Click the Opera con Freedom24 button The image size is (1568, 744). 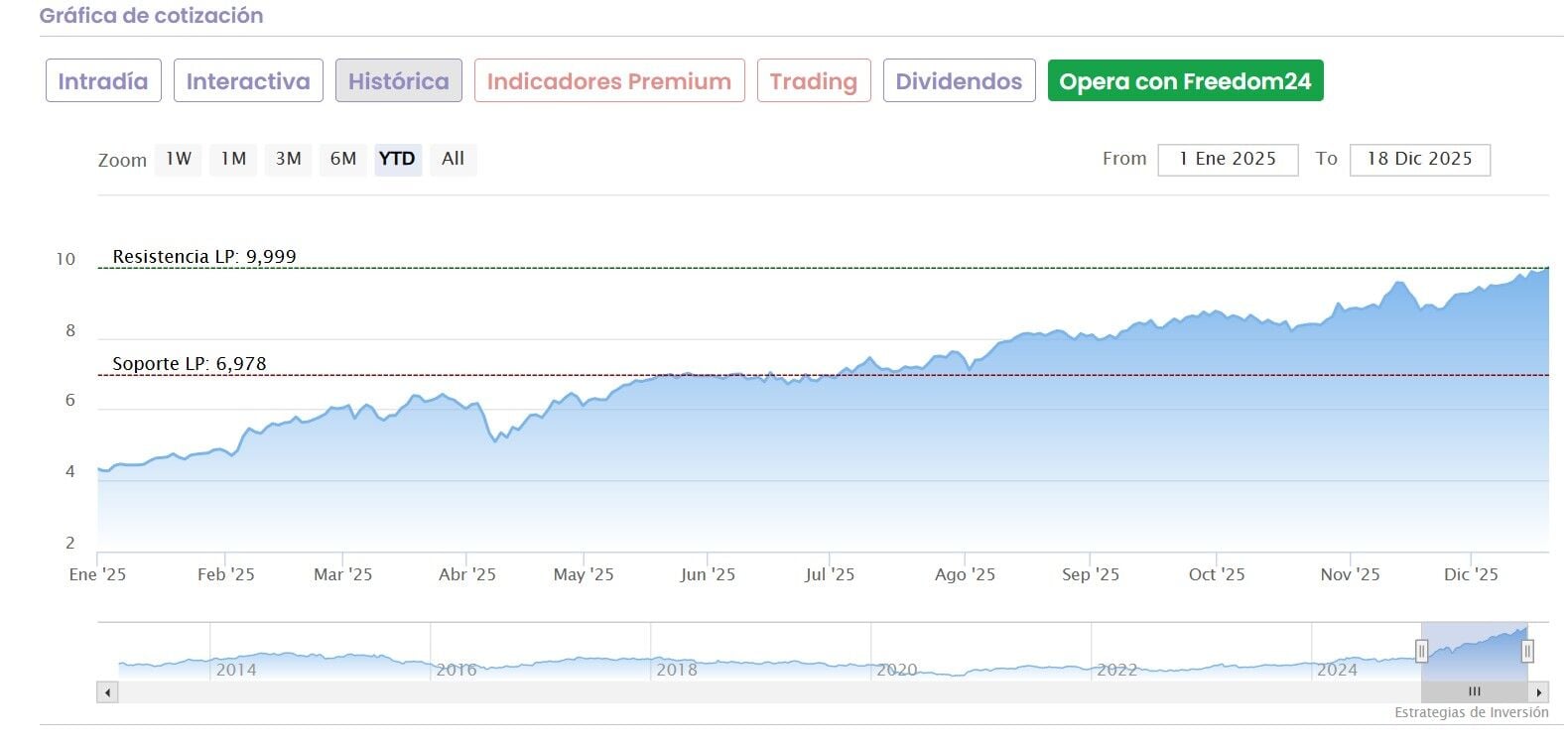[x=1185, y=81]
